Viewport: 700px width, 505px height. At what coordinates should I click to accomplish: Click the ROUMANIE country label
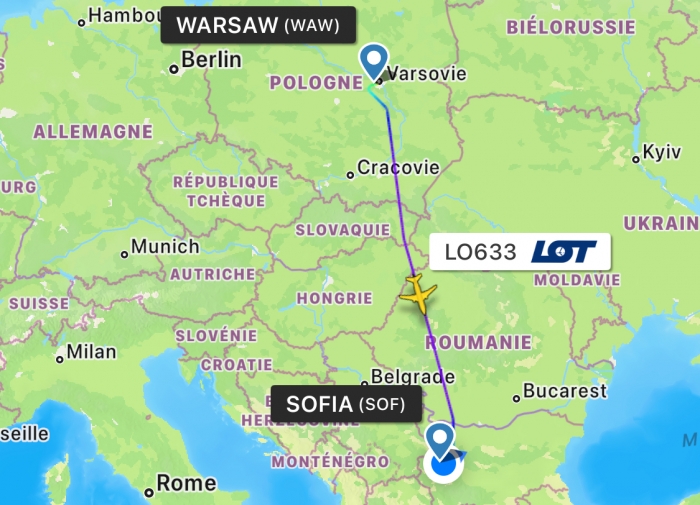478,342
